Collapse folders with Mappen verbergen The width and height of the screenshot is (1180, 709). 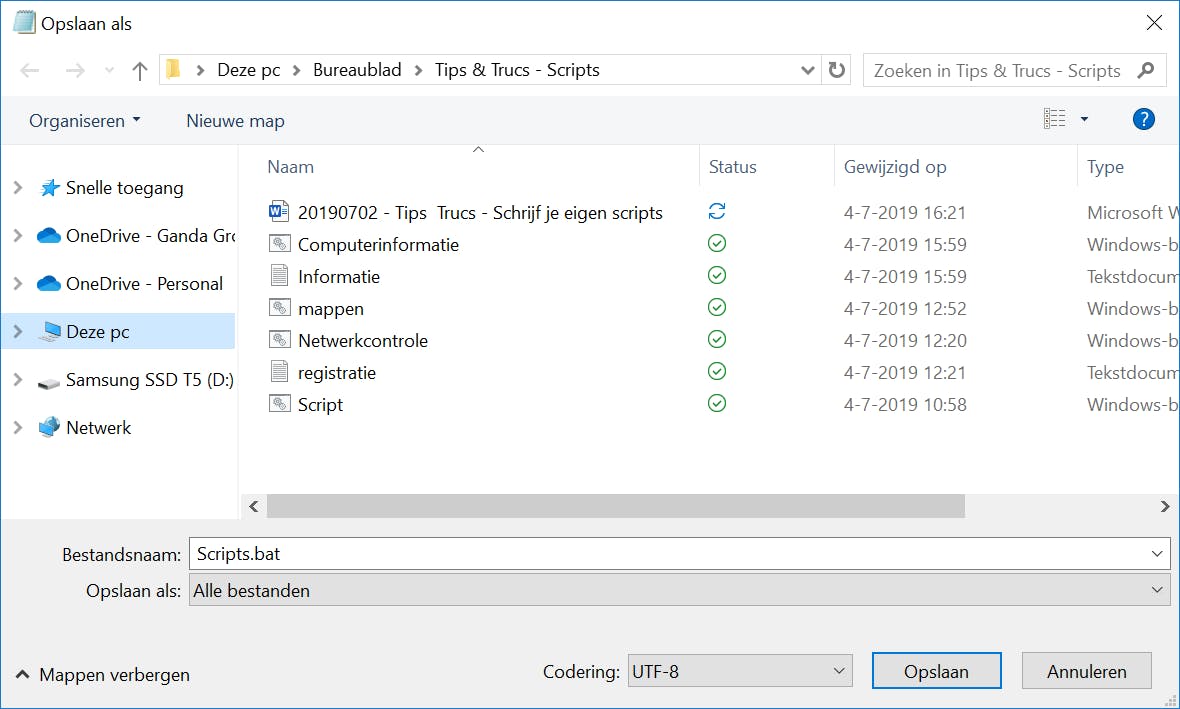click(x=103, y=675)
